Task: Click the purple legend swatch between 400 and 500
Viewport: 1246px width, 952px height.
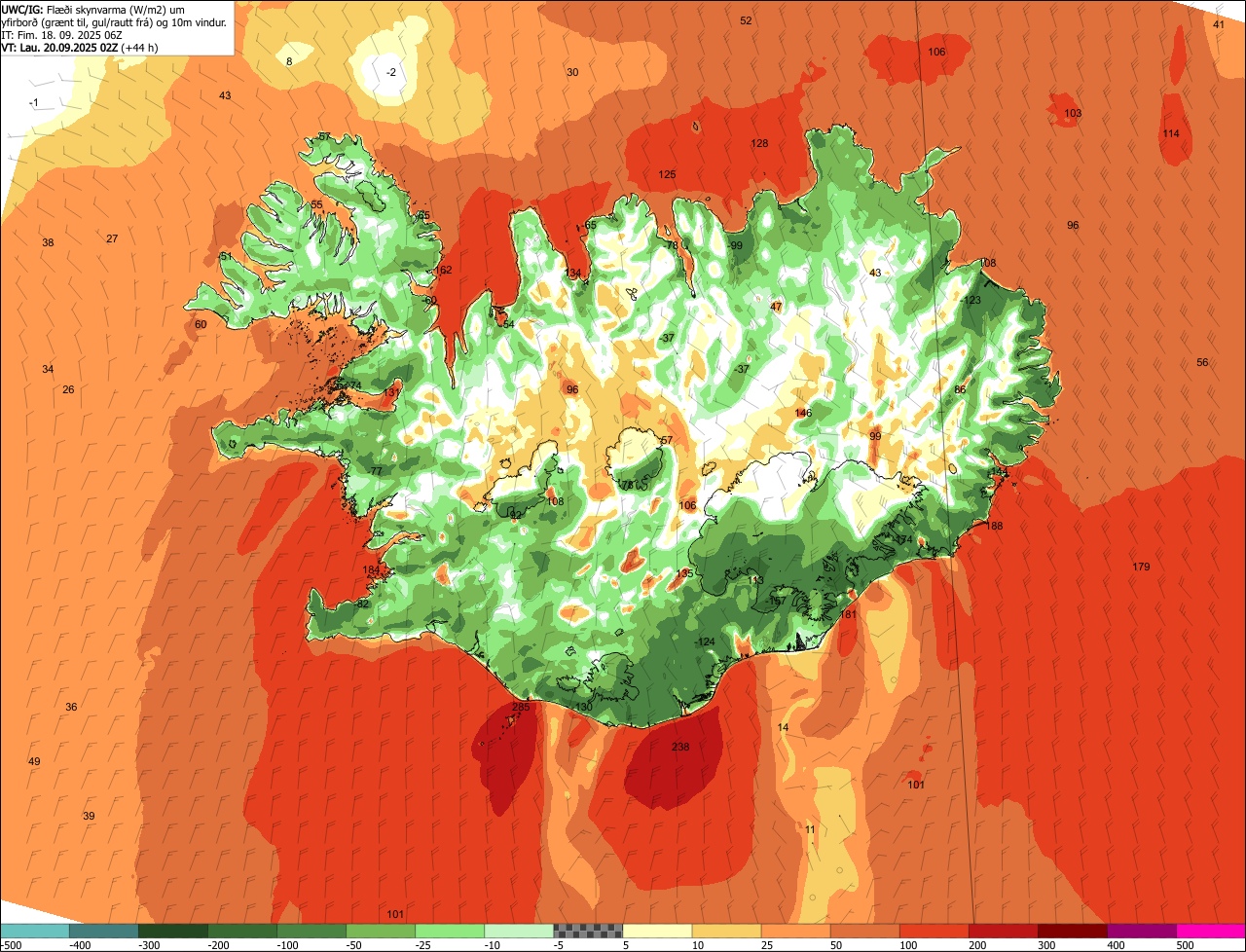Action: [x=1142, y=930]
